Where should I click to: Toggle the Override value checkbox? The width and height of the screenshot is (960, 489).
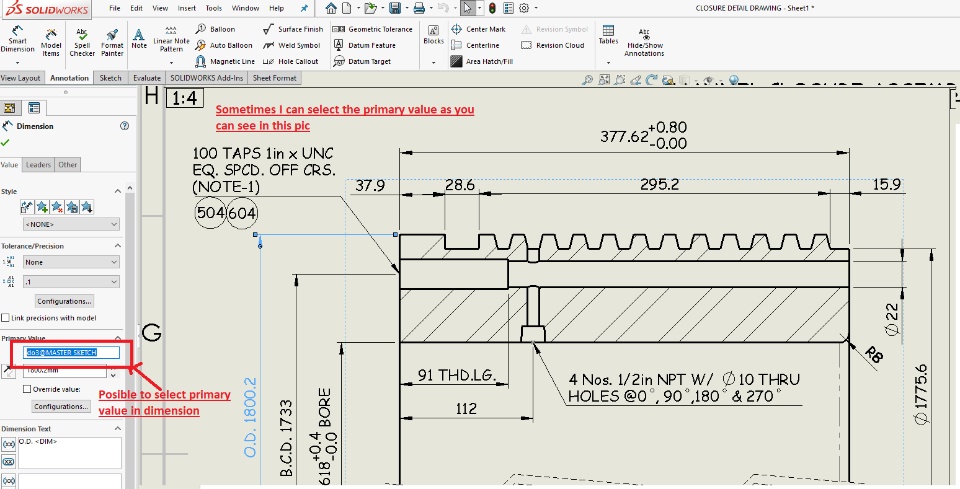(27, 389)
